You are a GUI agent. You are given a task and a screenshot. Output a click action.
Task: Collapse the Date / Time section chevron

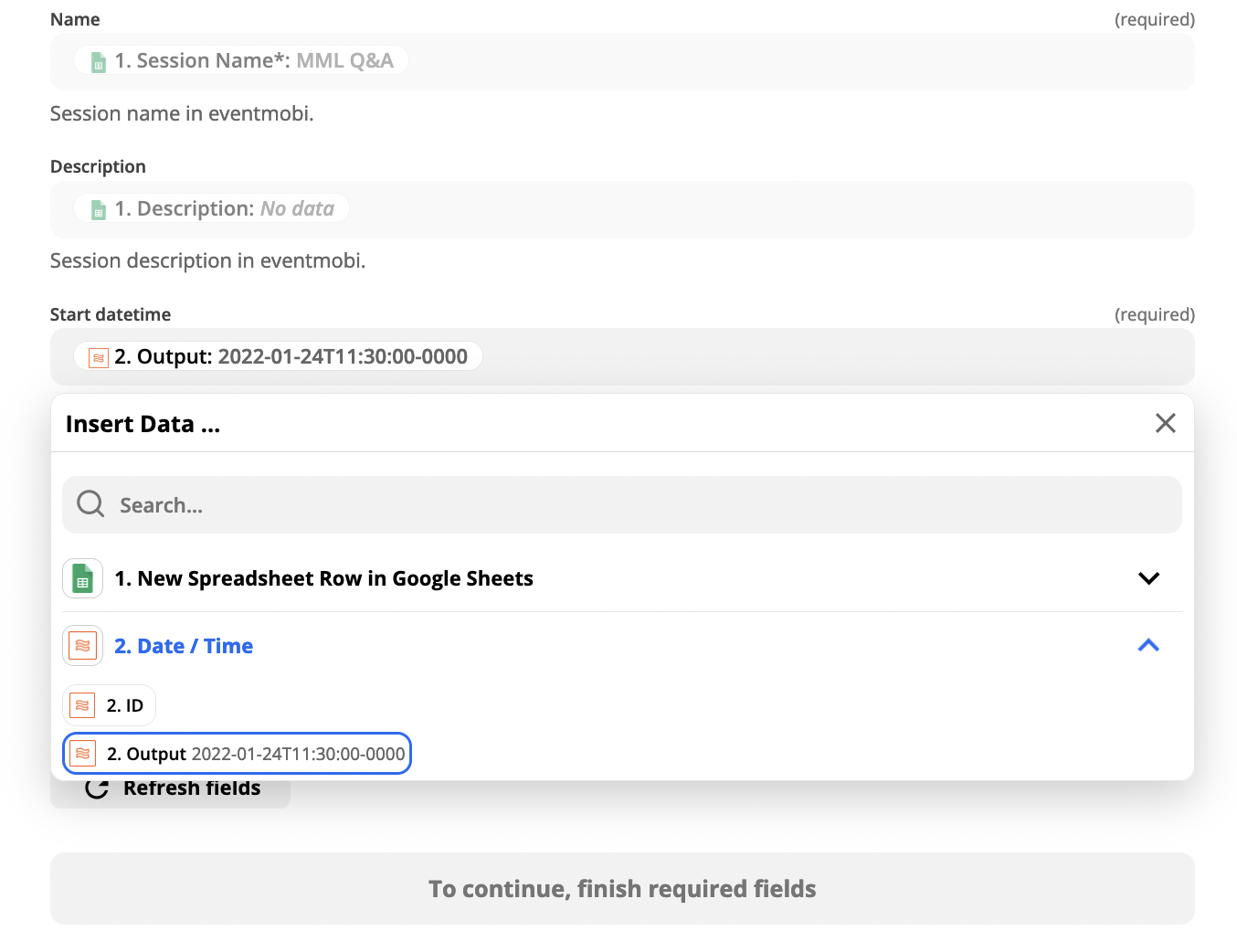1148,646
